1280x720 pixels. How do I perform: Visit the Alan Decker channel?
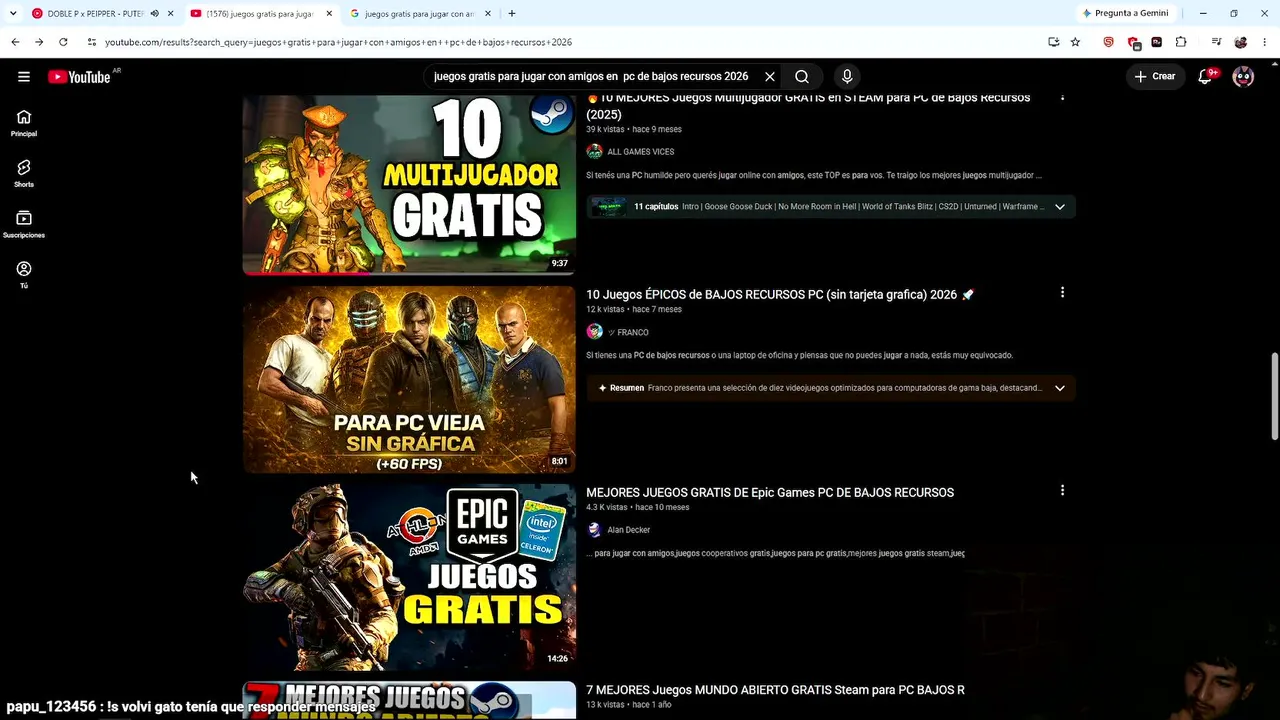point(629,530)
